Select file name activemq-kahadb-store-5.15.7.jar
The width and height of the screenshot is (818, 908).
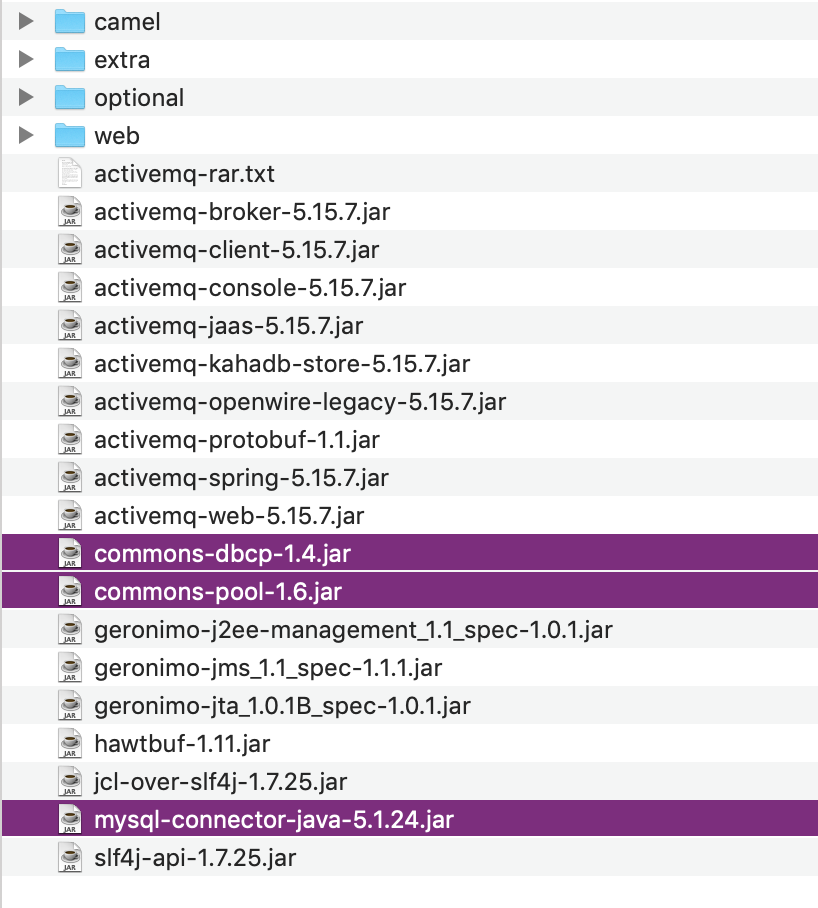coord(282,364)
